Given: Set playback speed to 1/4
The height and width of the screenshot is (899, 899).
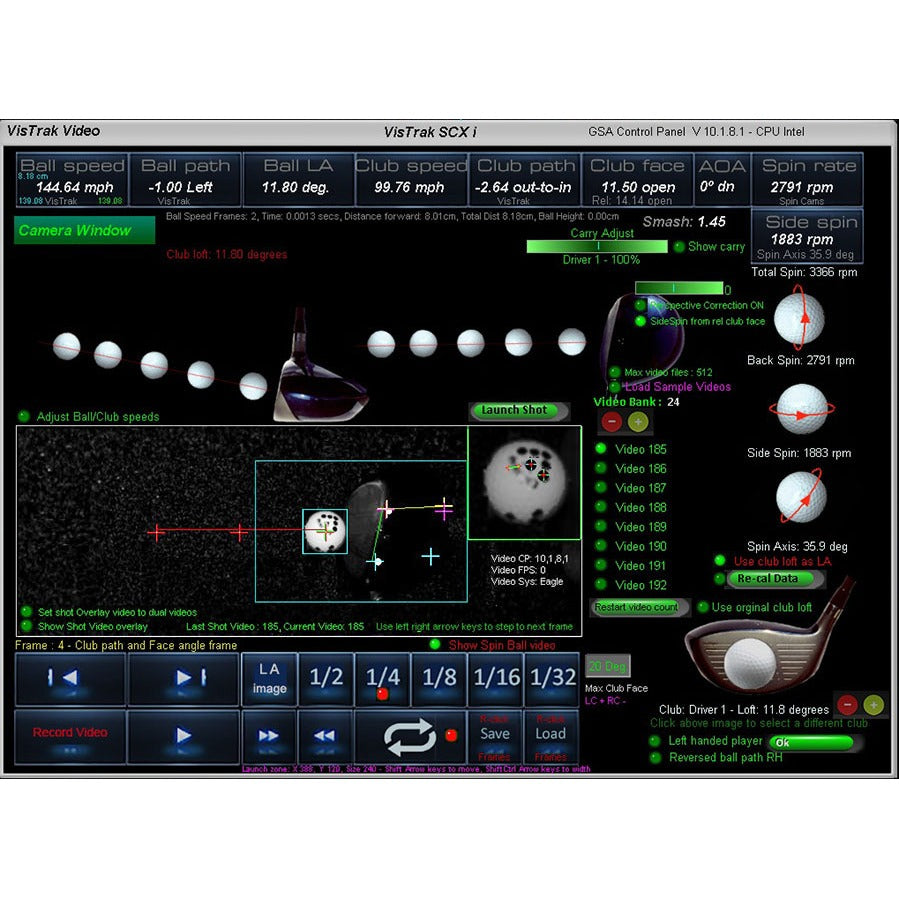Looking at the screenshot, I should click(x=382, y=678).
